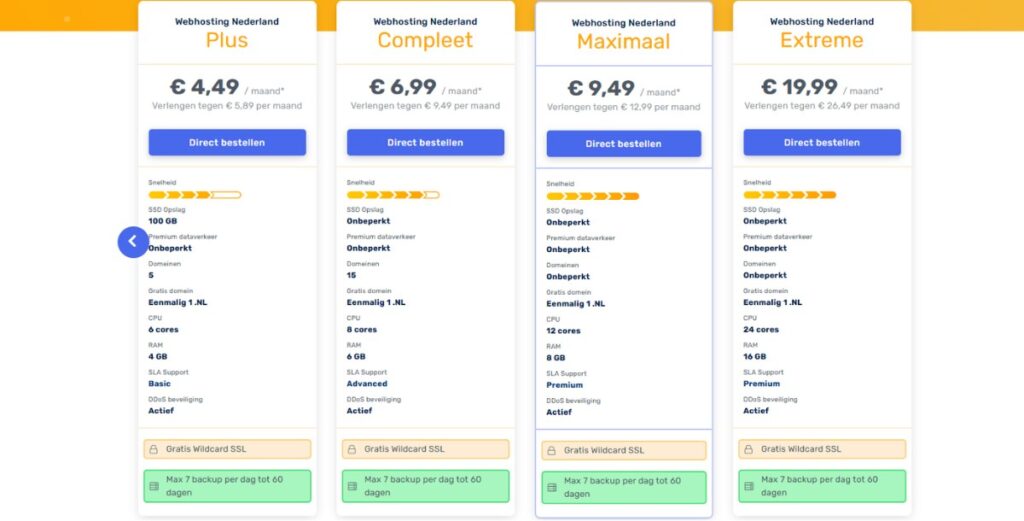Order the Plus plan with Direct bestellen
Screen dimensions: 1024x521
227,142
